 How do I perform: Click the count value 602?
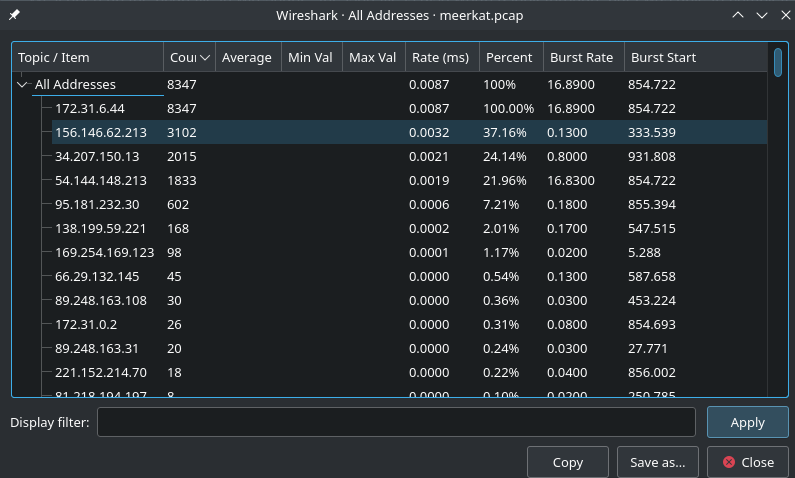(x=178, y=204)
